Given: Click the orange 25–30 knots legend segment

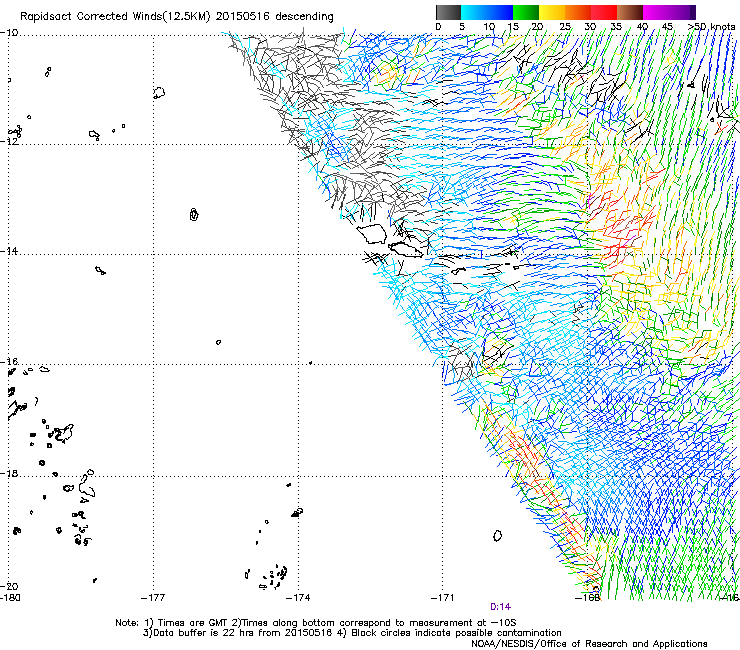Looking at the screenshot, I should point(578,12).
